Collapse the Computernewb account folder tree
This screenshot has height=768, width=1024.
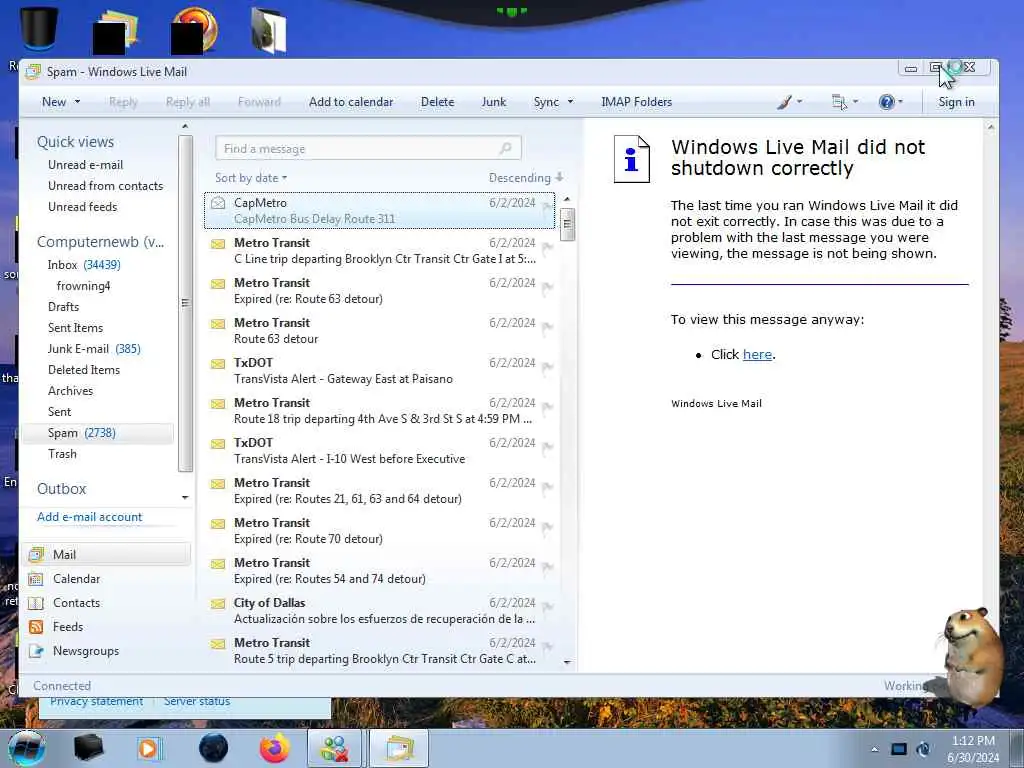click(x=101, y=242)
